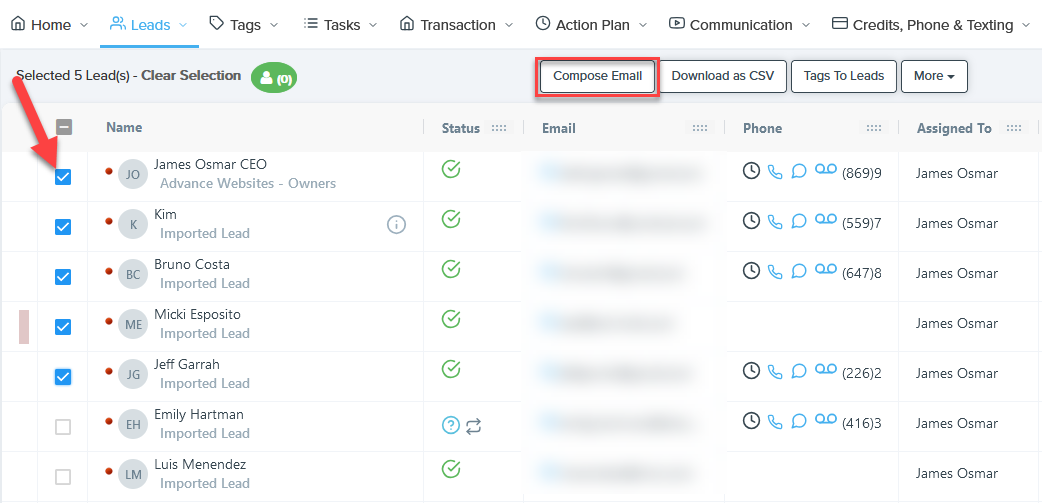Viewport: 1042px width, 503px height.
Task: Open the More dropdown button
Action: [x=933, y=76]
